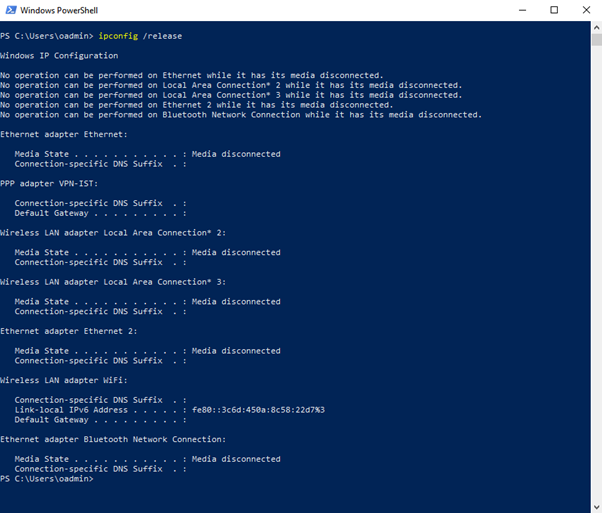Click the error line for 'Ethernet 2' media disconnected

tap(197, 105)
